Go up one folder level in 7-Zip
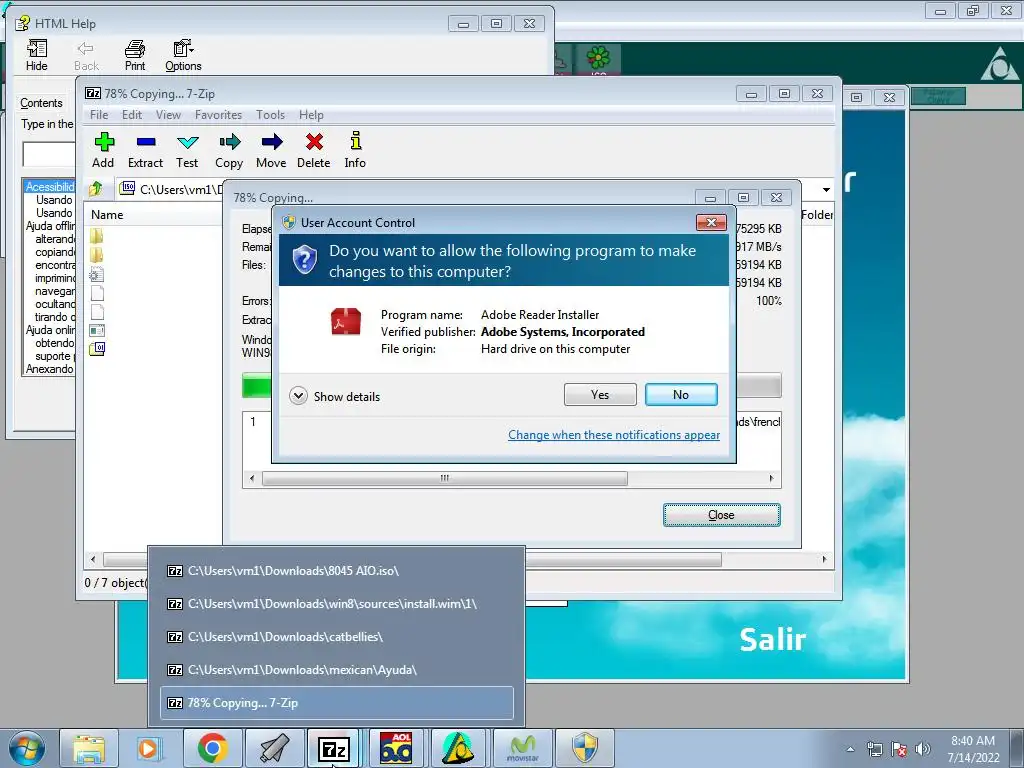Screen dimensions: 1024x768 pyautogui.click(x=96, y=189)
